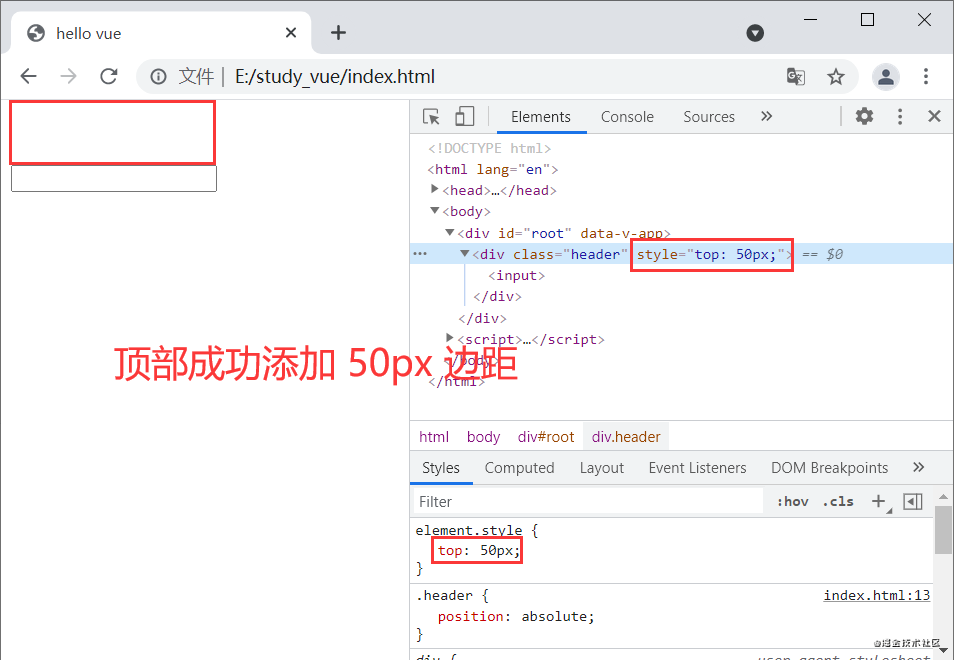Screen dimensions: 954x660
Task: Click the tab search dropdown circle
Action: click(x=755, y=33)
